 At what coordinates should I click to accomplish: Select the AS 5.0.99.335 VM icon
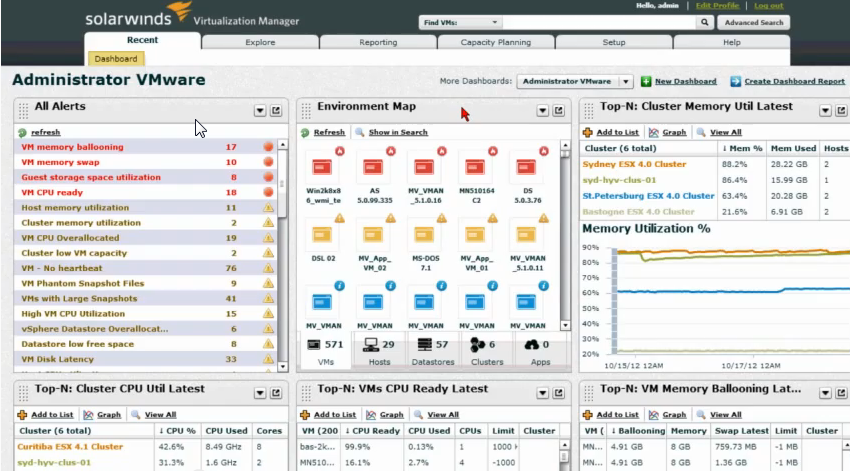[x=373, y=167]
